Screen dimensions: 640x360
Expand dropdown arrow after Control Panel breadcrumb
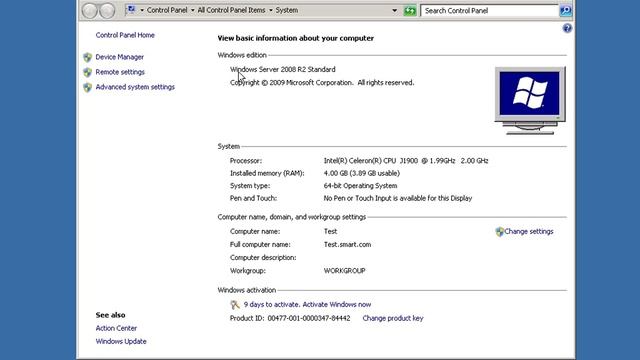pos(192,10)
